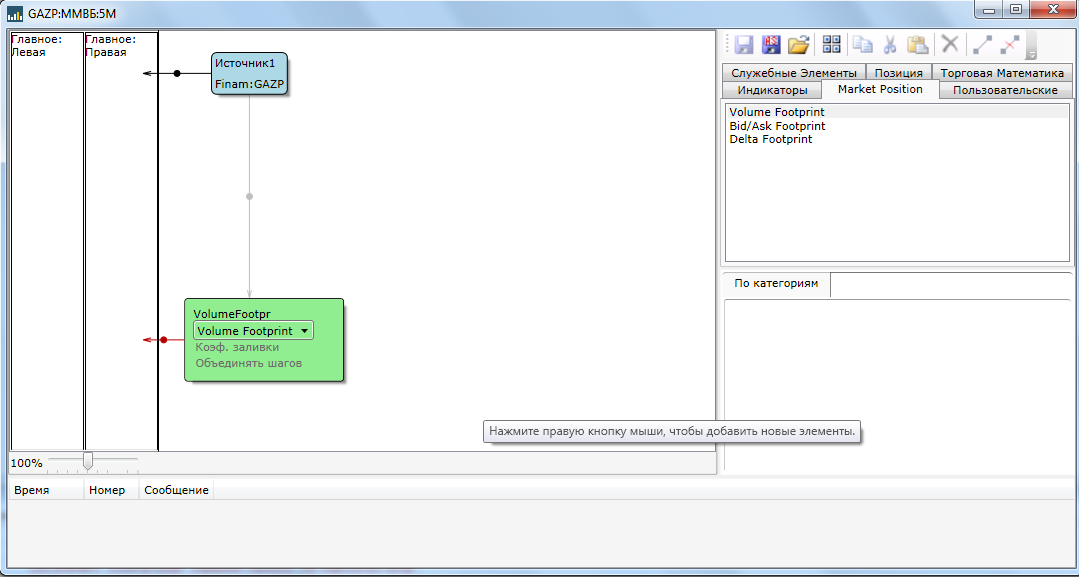Click the black connector dot left of Источник1

tap(177, 73)
